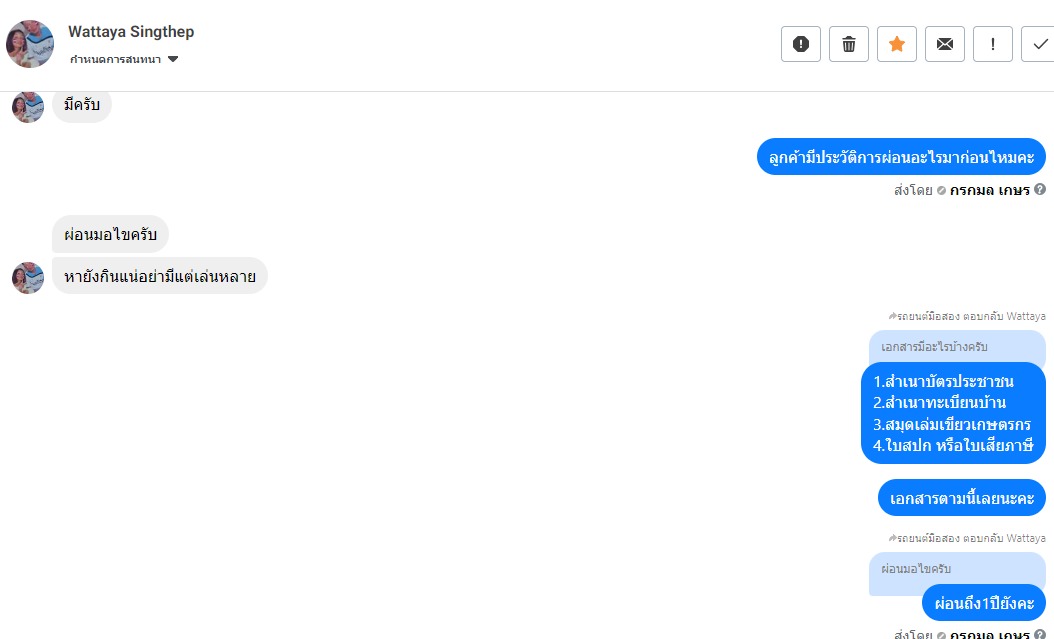This screenshot has height=639, width=1054.
Task: Click the 'ผ่อนถึง1ปียังคะ' sent message
Action: point(983,603)
